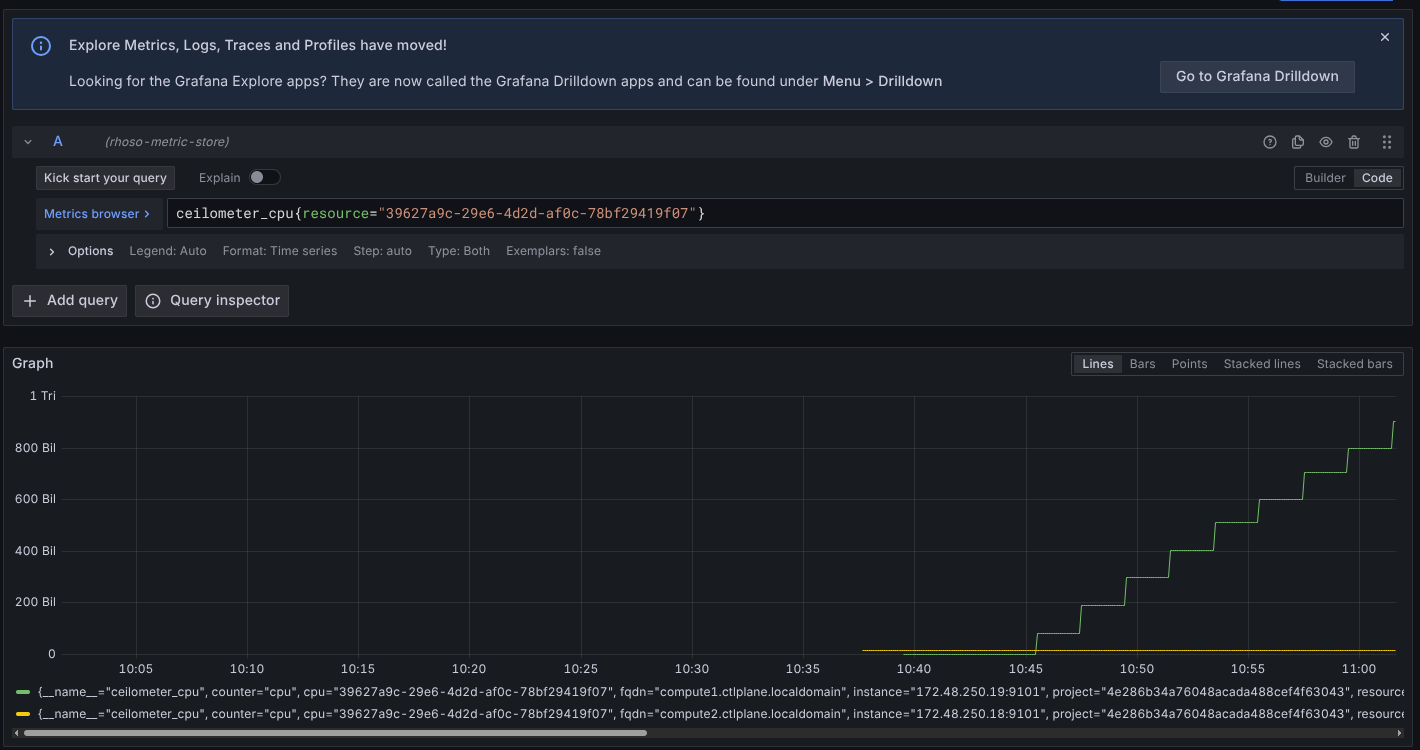1420x750 pixels.
Task: Switch query editor to Builder mode
Action: tap(1325, 177)
